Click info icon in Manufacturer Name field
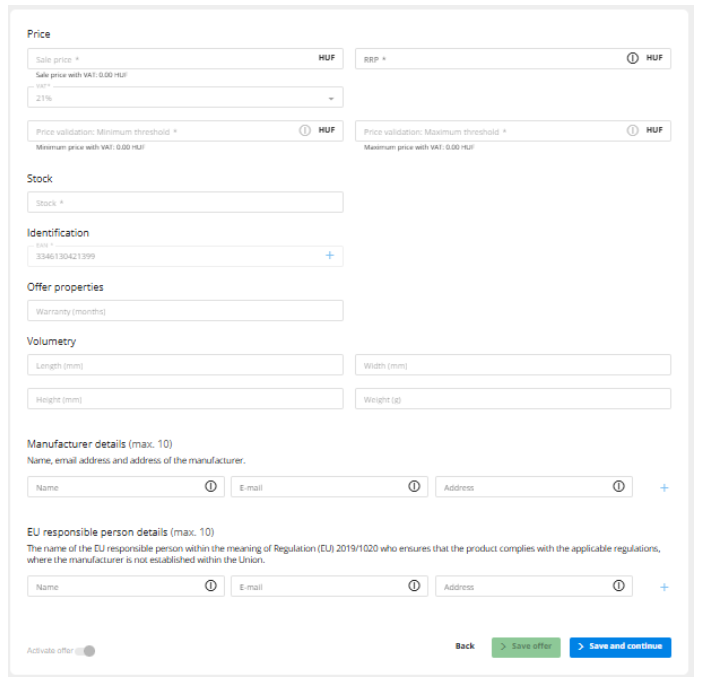 211,487
